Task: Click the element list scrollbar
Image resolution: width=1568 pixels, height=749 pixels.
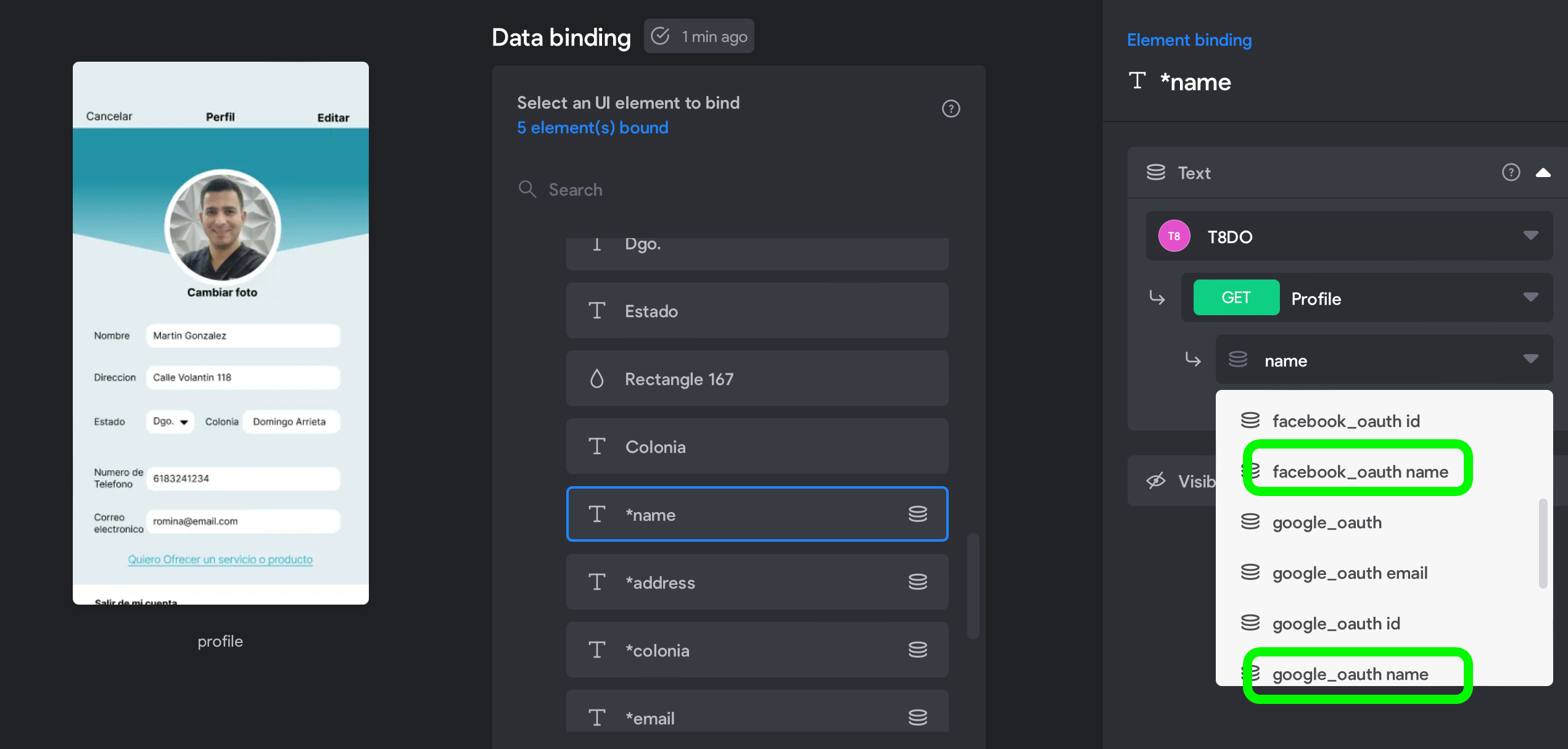Action: [973, 586]
